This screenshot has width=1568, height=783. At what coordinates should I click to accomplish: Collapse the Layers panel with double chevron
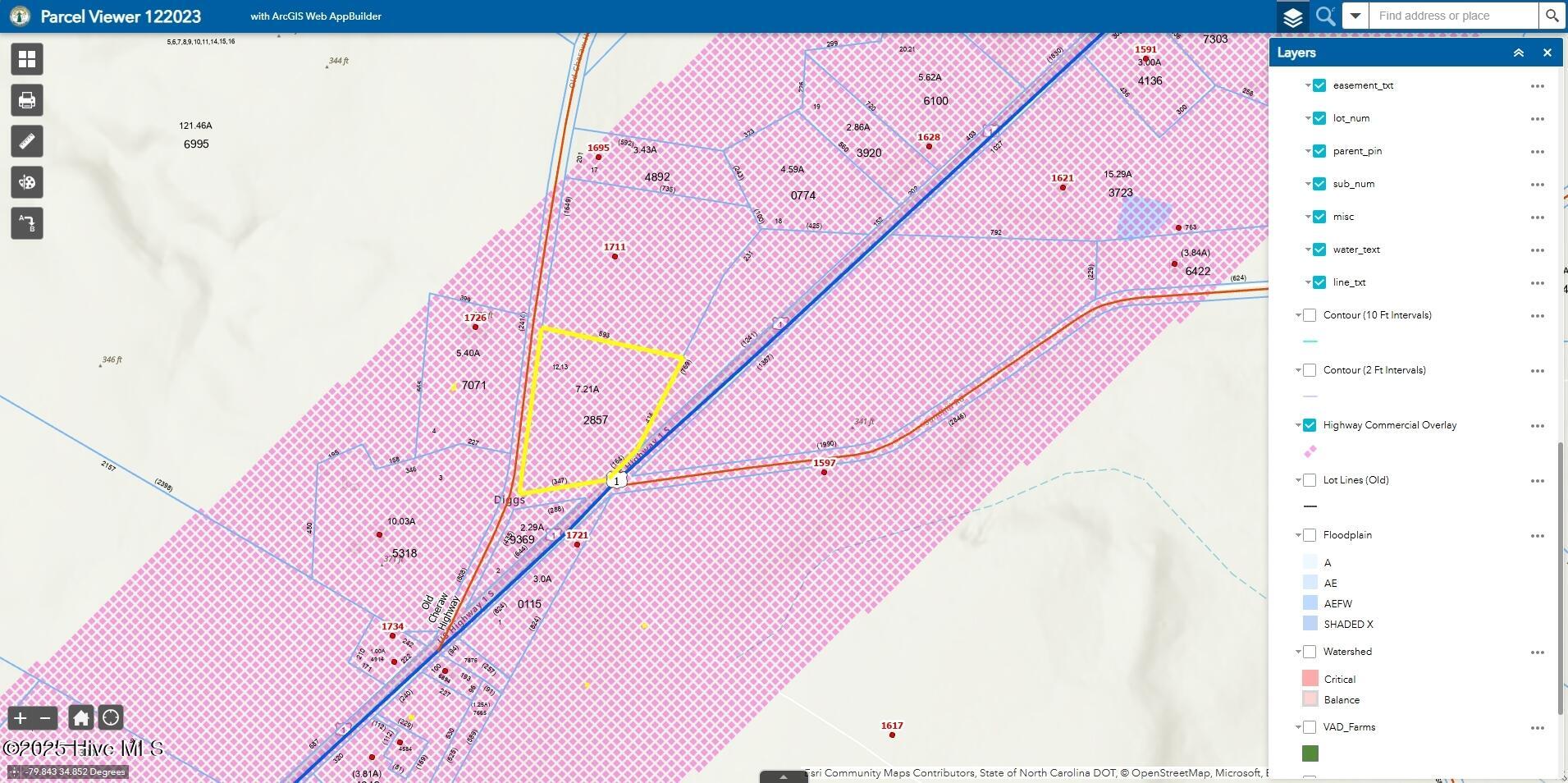click(1519, 52)
